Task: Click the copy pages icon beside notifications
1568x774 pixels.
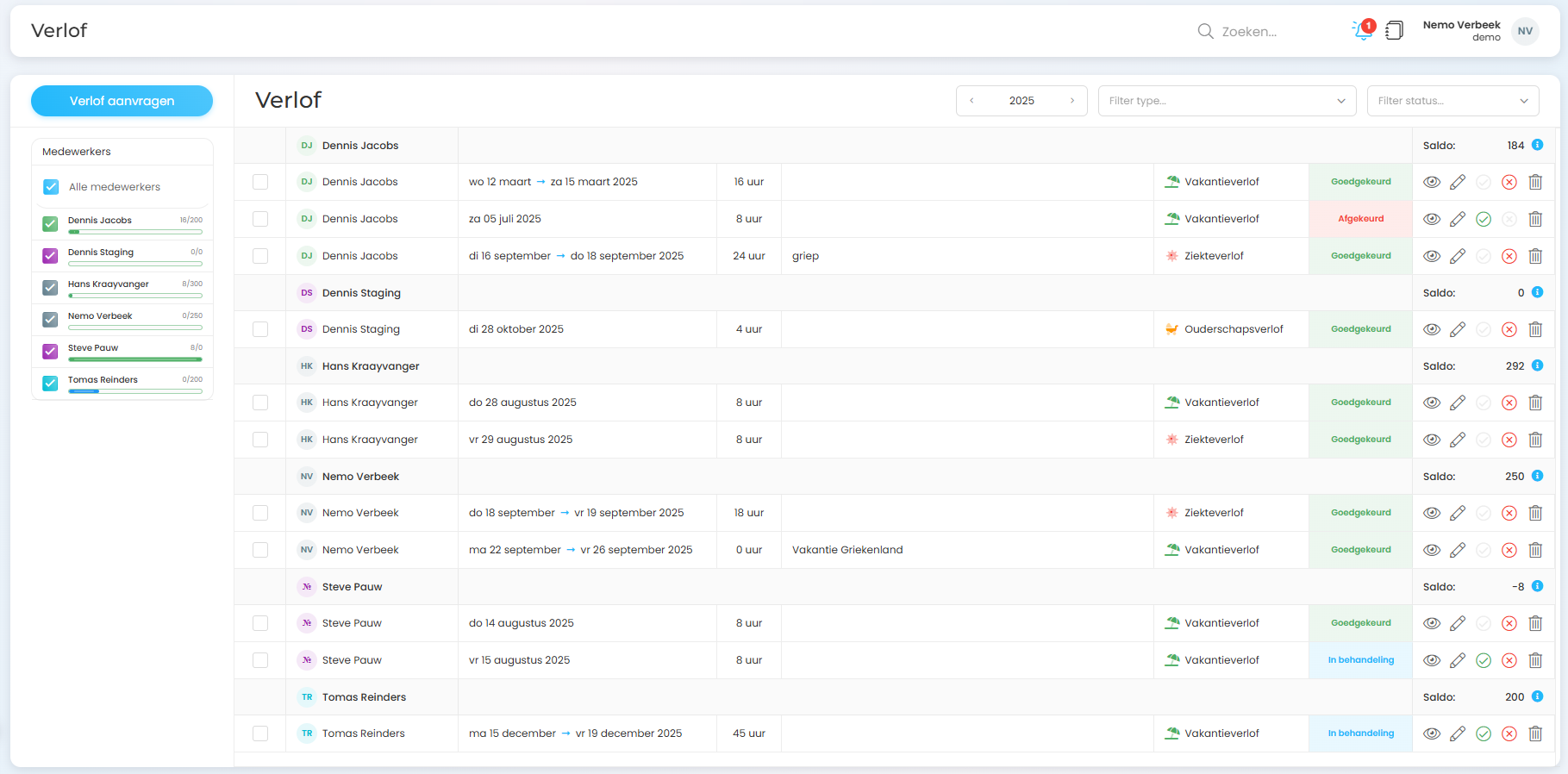Action: coord(1394,31)
